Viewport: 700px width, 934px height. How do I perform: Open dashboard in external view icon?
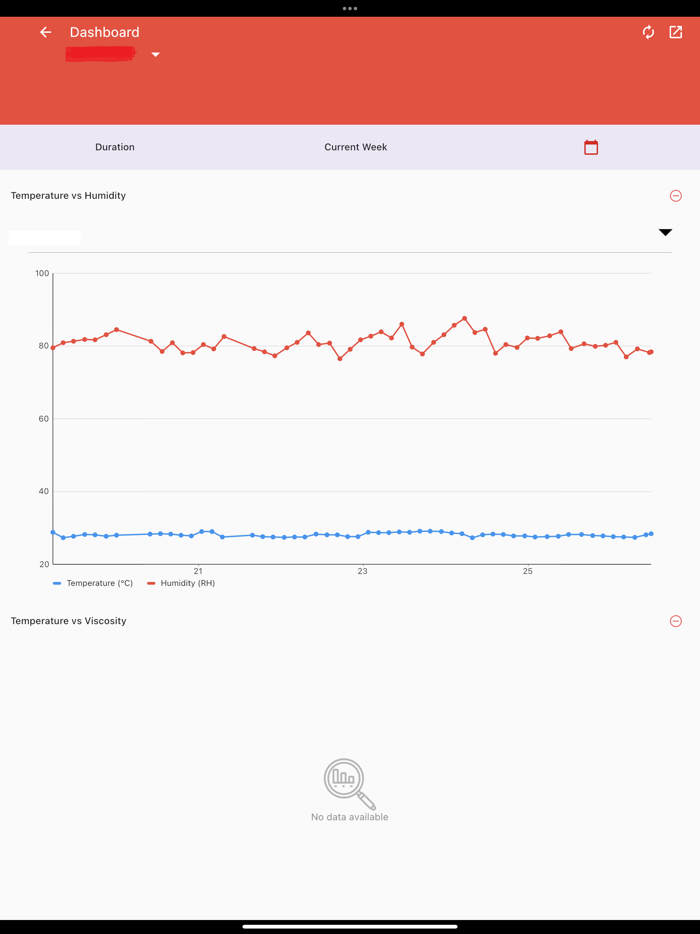point(676,32)
